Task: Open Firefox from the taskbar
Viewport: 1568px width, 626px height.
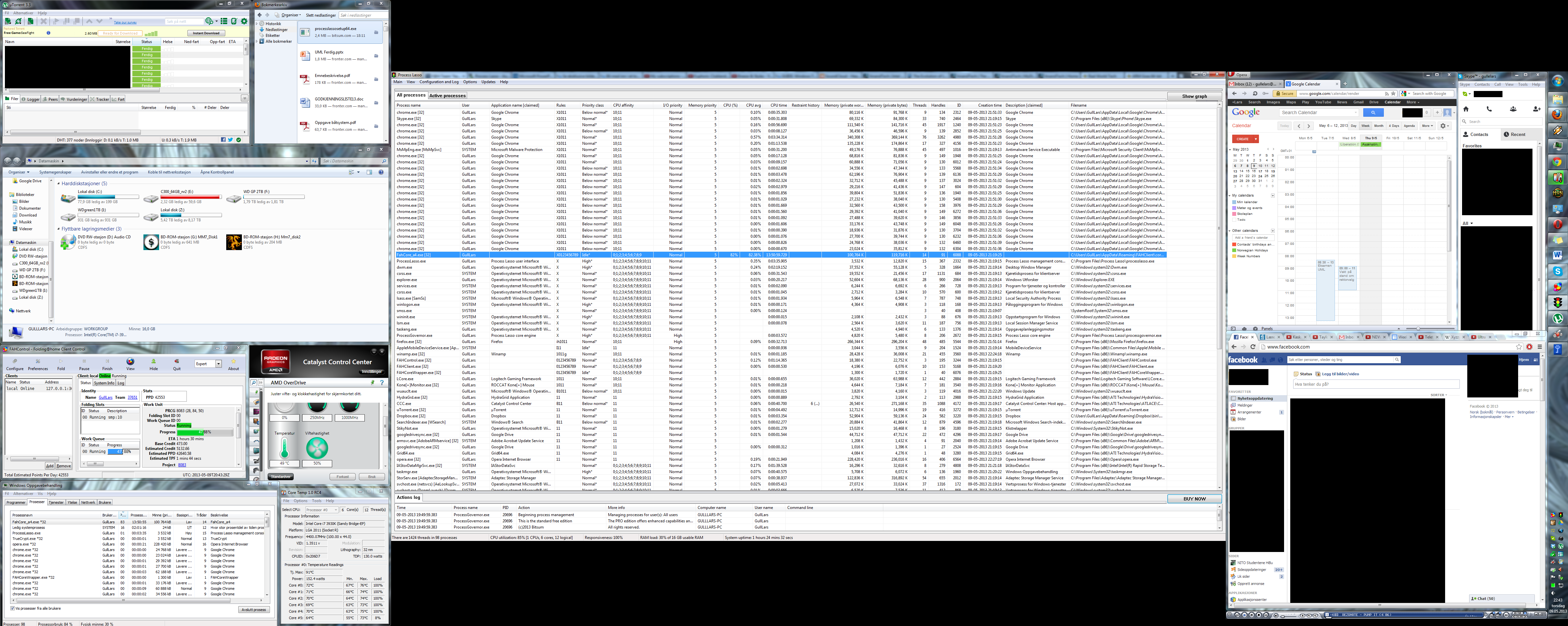Action: (x=1558, y=115)
